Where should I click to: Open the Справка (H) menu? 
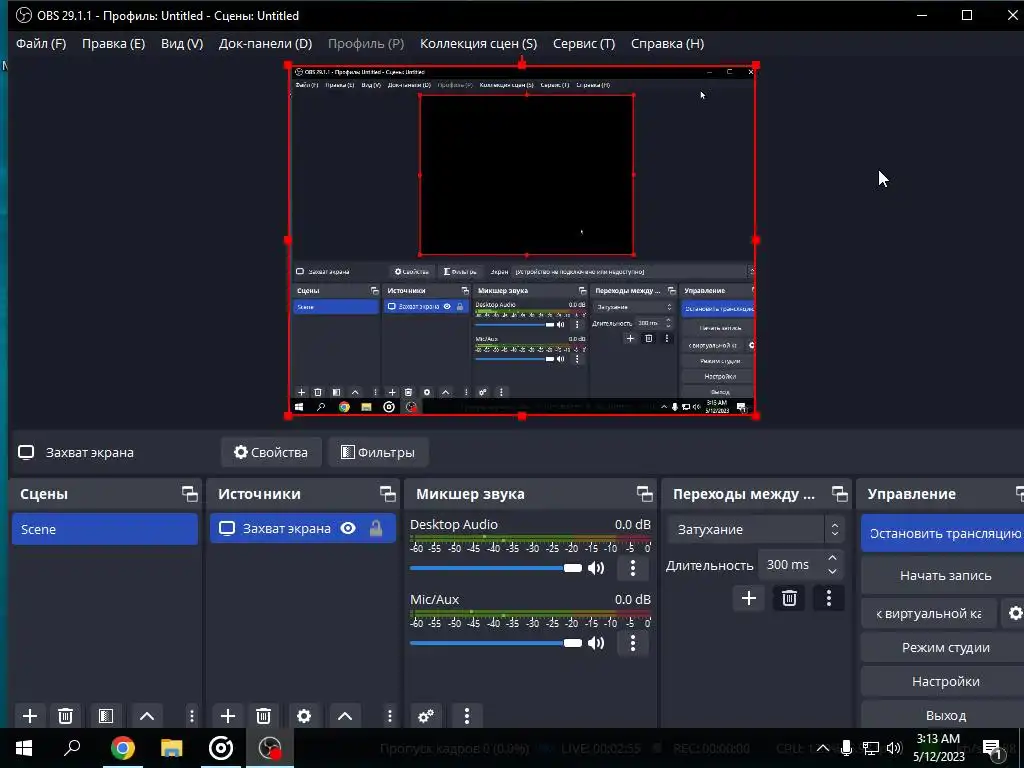click(x=667, y=44)
